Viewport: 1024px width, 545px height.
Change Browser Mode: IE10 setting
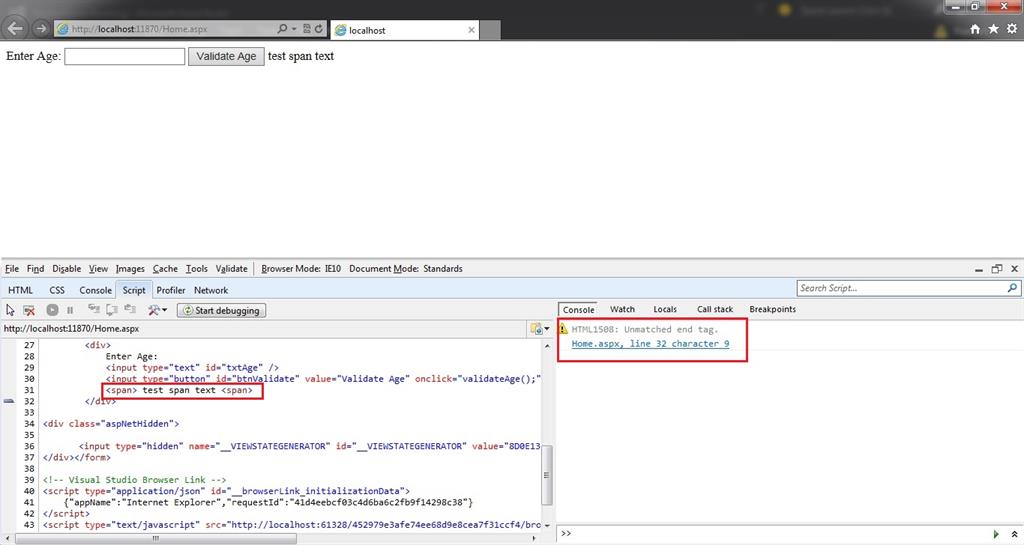click(301, 269)
